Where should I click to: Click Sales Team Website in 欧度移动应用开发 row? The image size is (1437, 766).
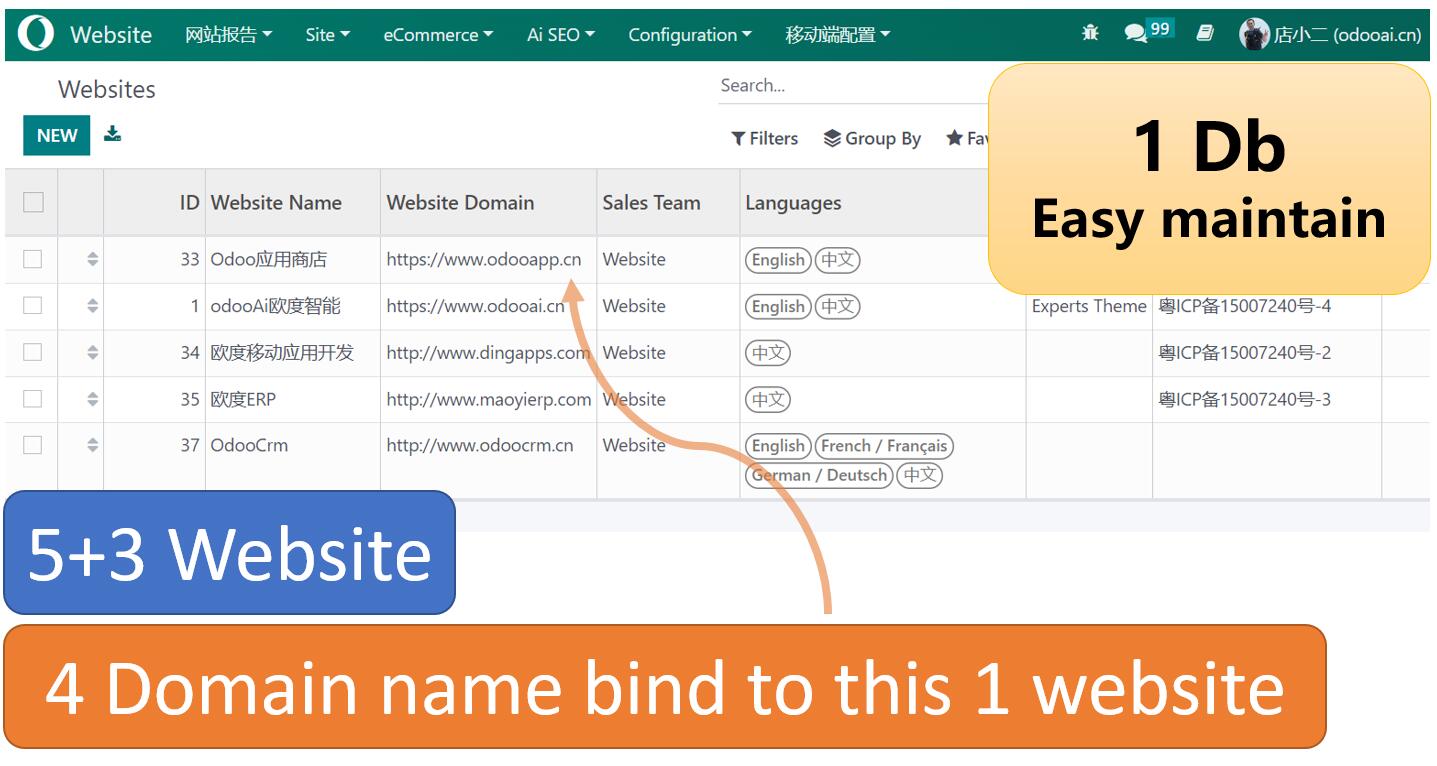tap(634, 352)
